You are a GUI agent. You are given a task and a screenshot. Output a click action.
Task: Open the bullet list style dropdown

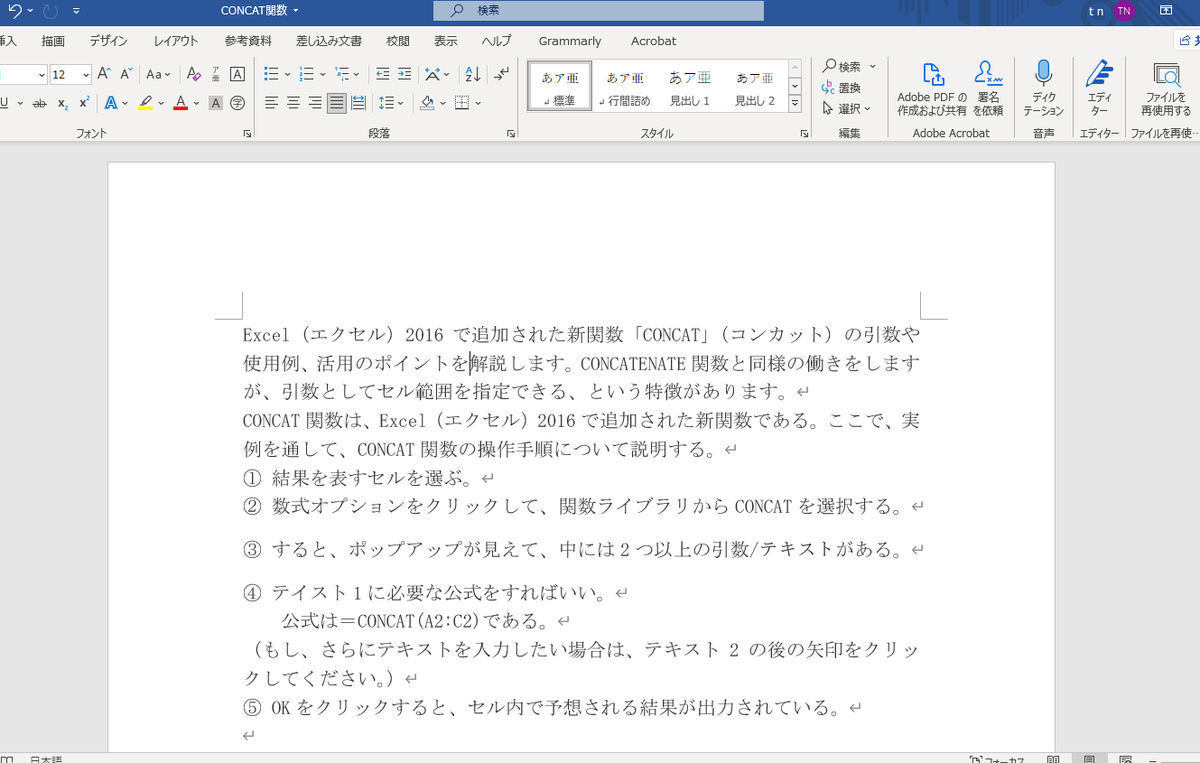pos(288,74)
